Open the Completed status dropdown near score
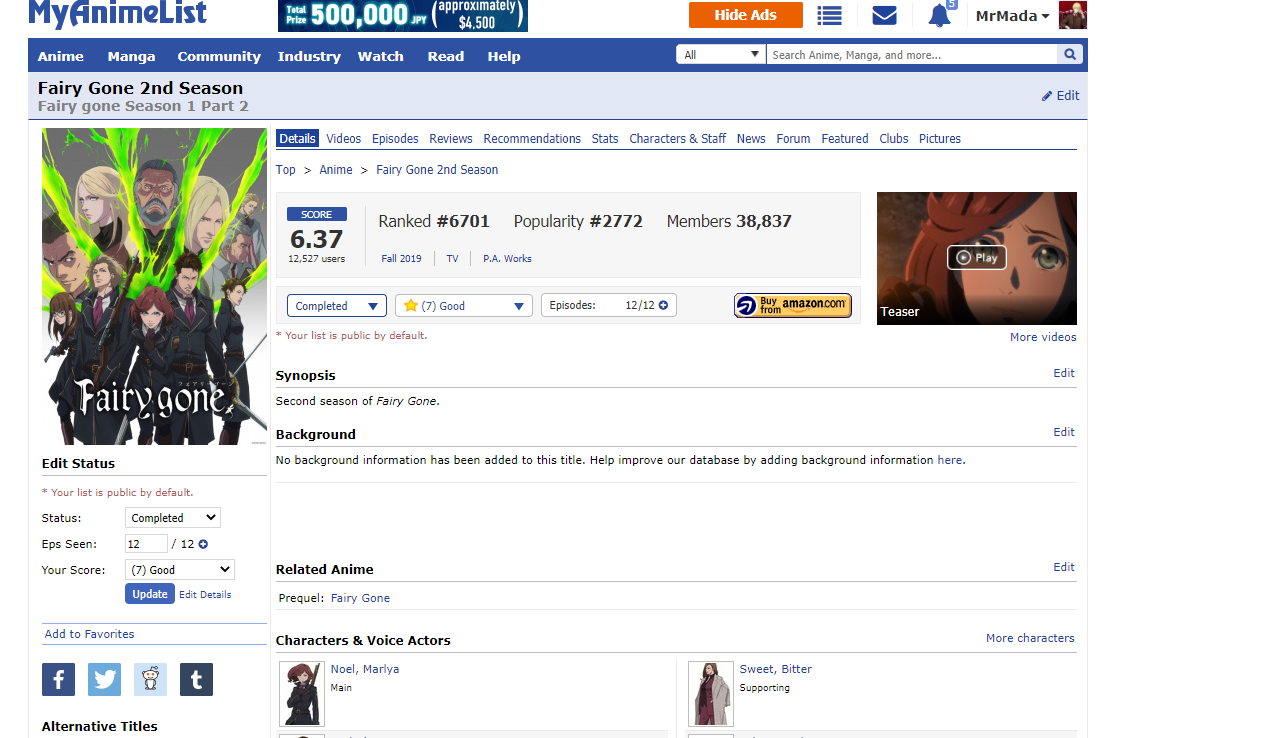The width and height of the screenshot is (1261, 738). click(x=337, y=306)
